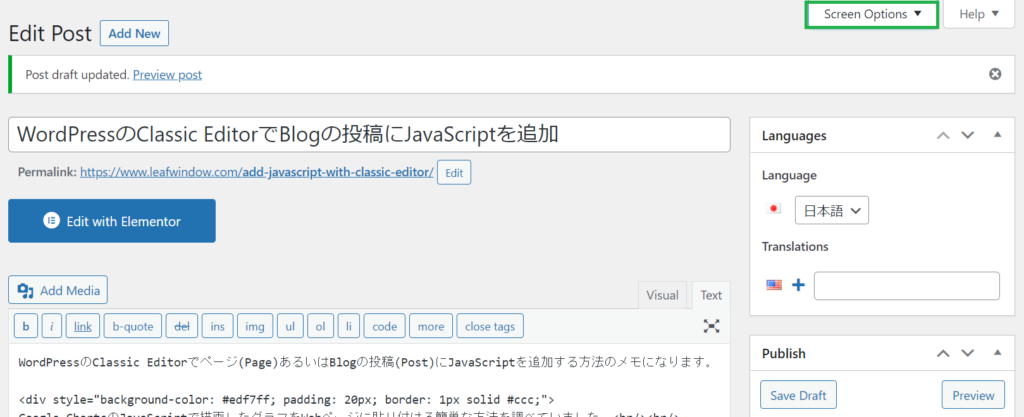
Task: Insert unordered list with ul button
Action: pyautogui.click(x=290, y=326)
